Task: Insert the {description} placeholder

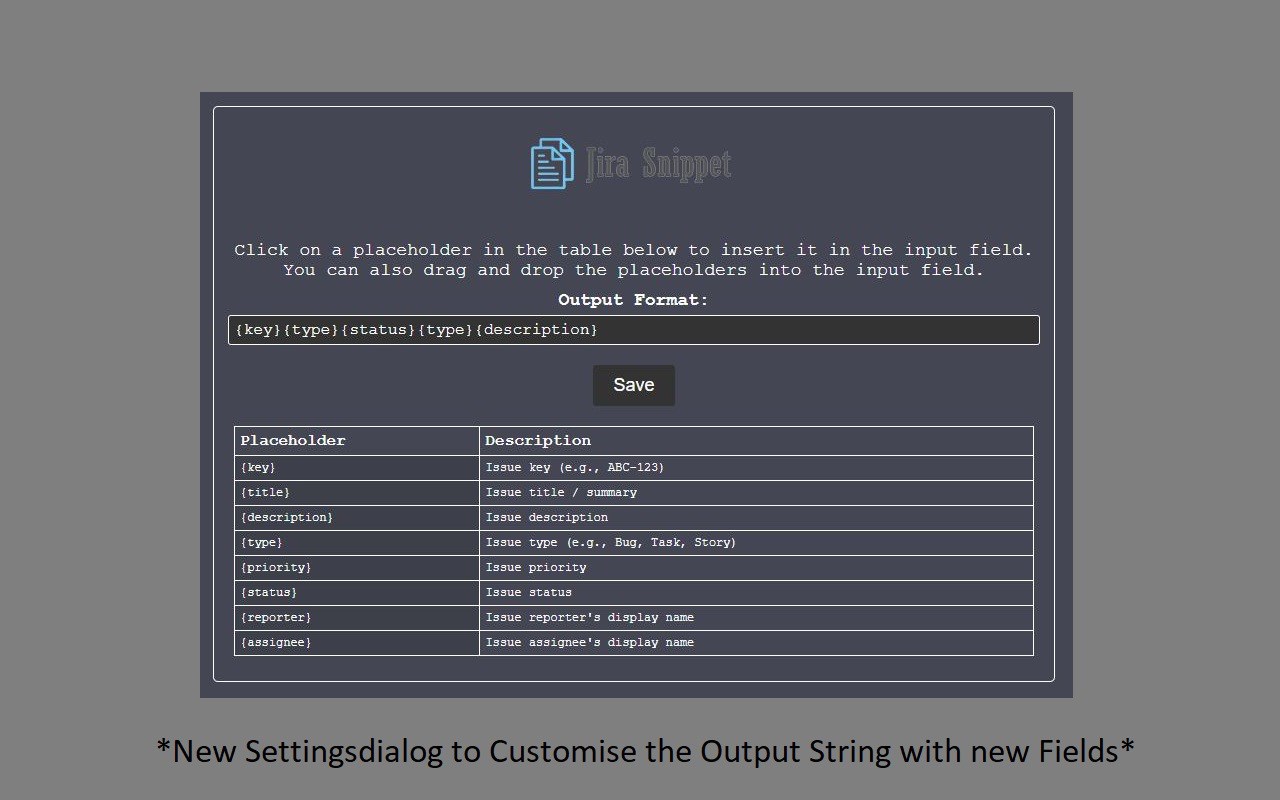Action: (357, 518)
